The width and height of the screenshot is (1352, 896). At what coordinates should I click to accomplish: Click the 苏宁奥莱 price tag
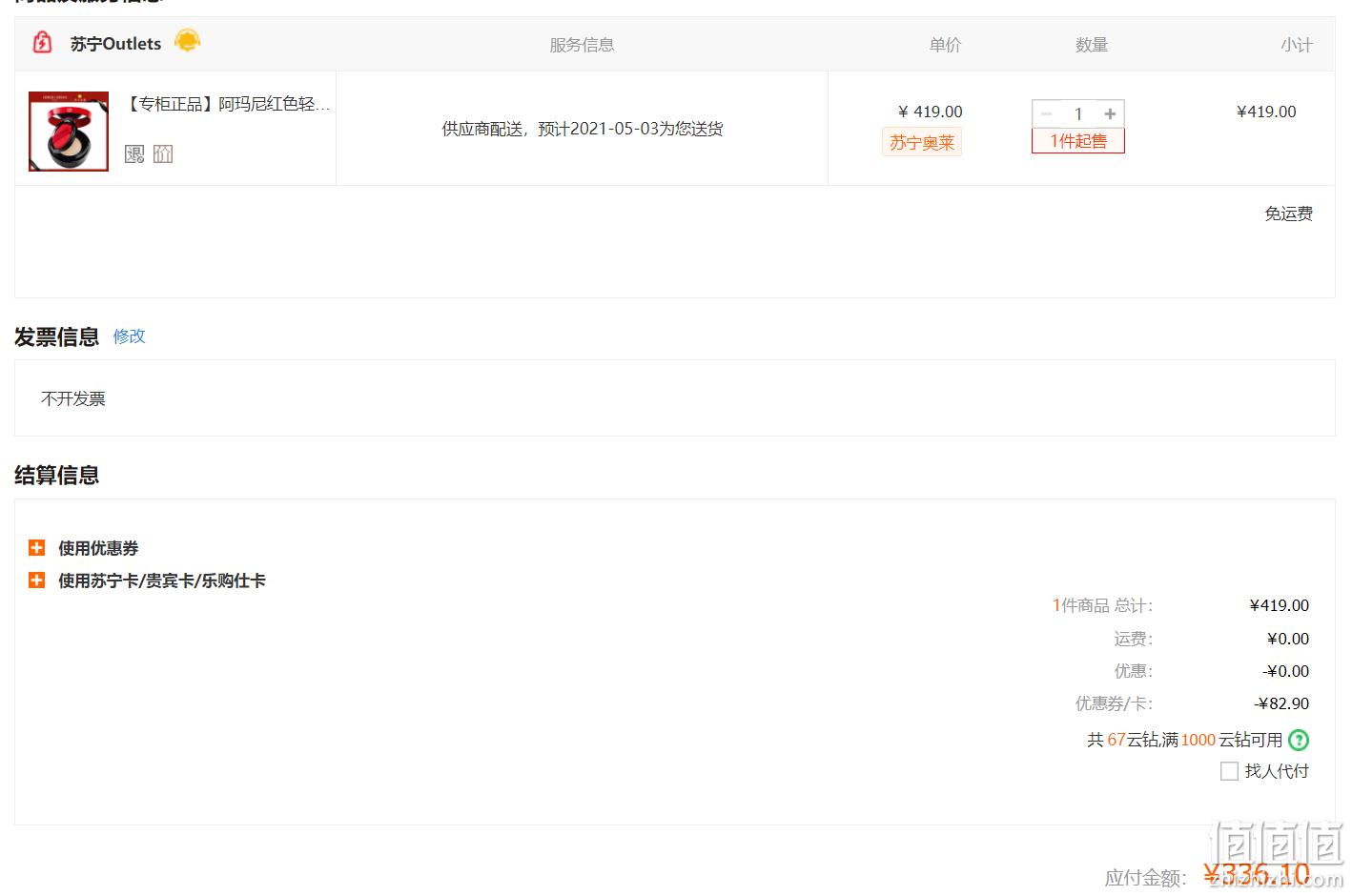922,142
